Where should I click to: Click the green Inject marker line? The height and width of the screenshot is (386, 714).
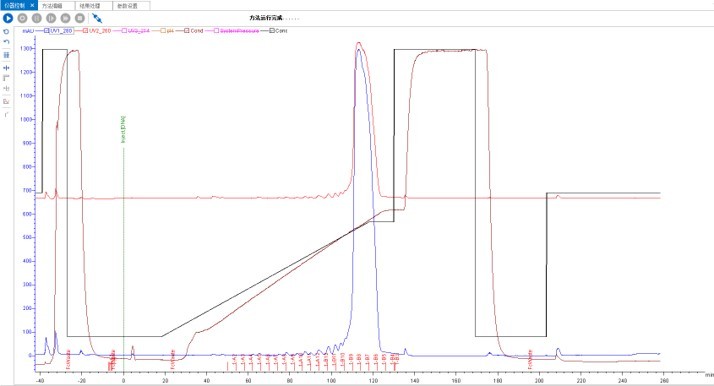pos(123,250)
